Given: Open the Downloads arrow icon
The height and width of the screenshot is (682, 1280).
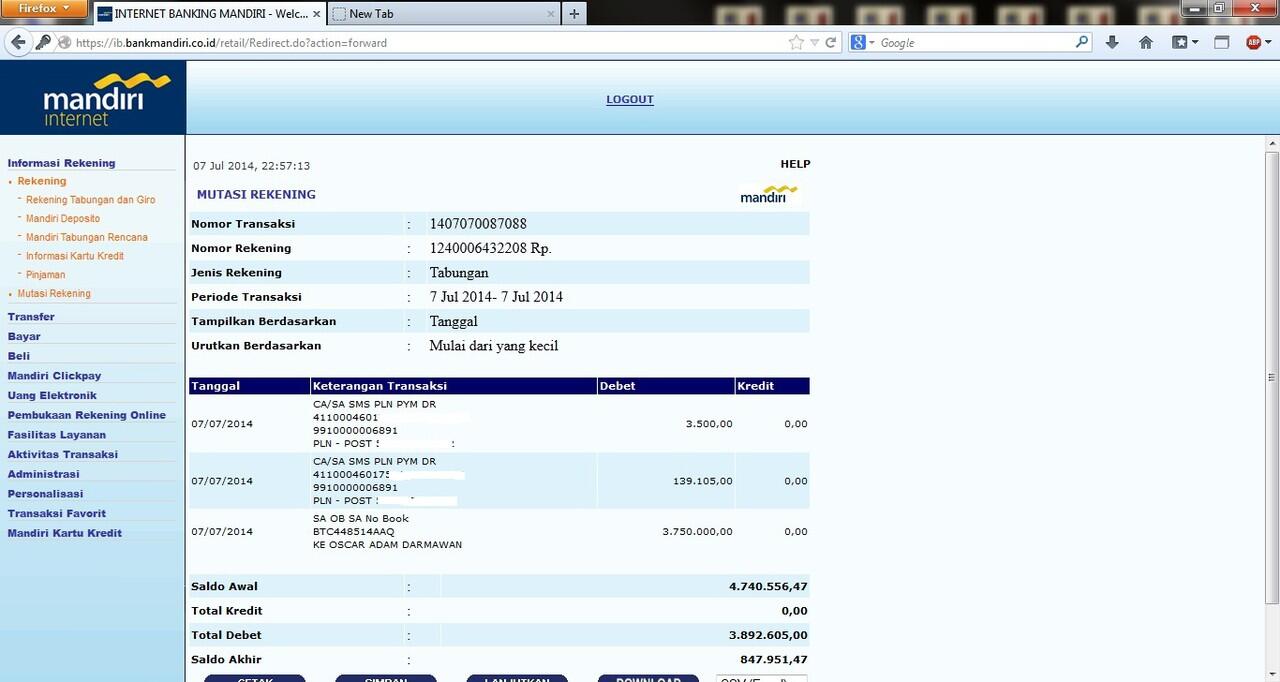Looking at the screenshot, I should tap(1113, 42).
